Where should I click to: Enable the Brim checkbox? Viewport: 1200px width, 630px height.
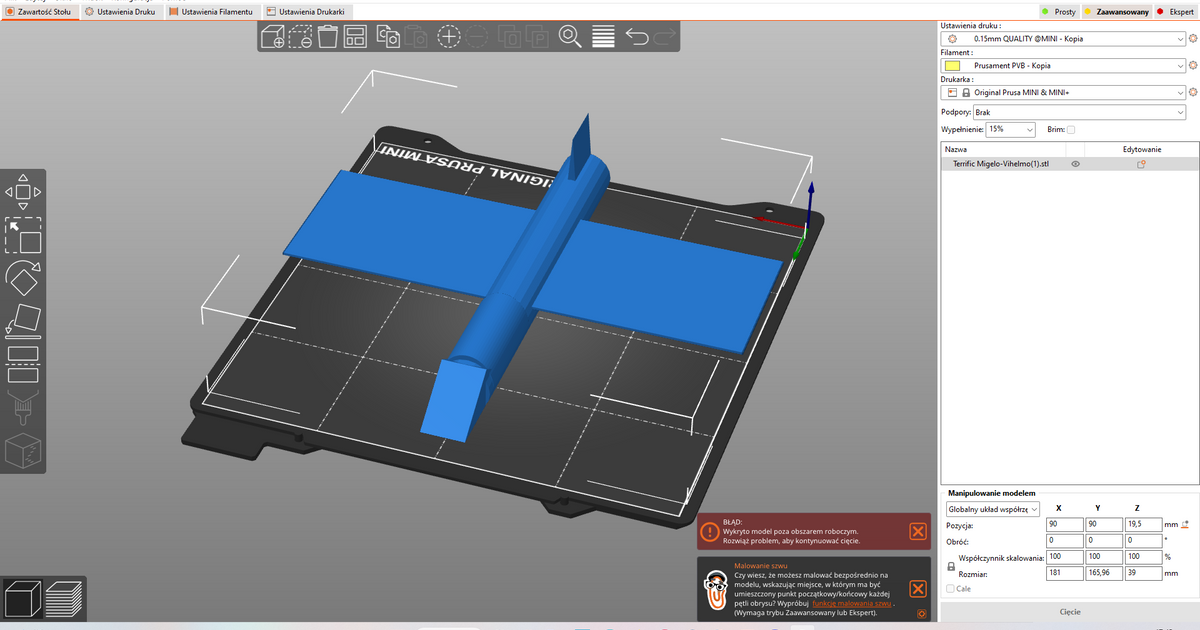[x=1071, y=130]
